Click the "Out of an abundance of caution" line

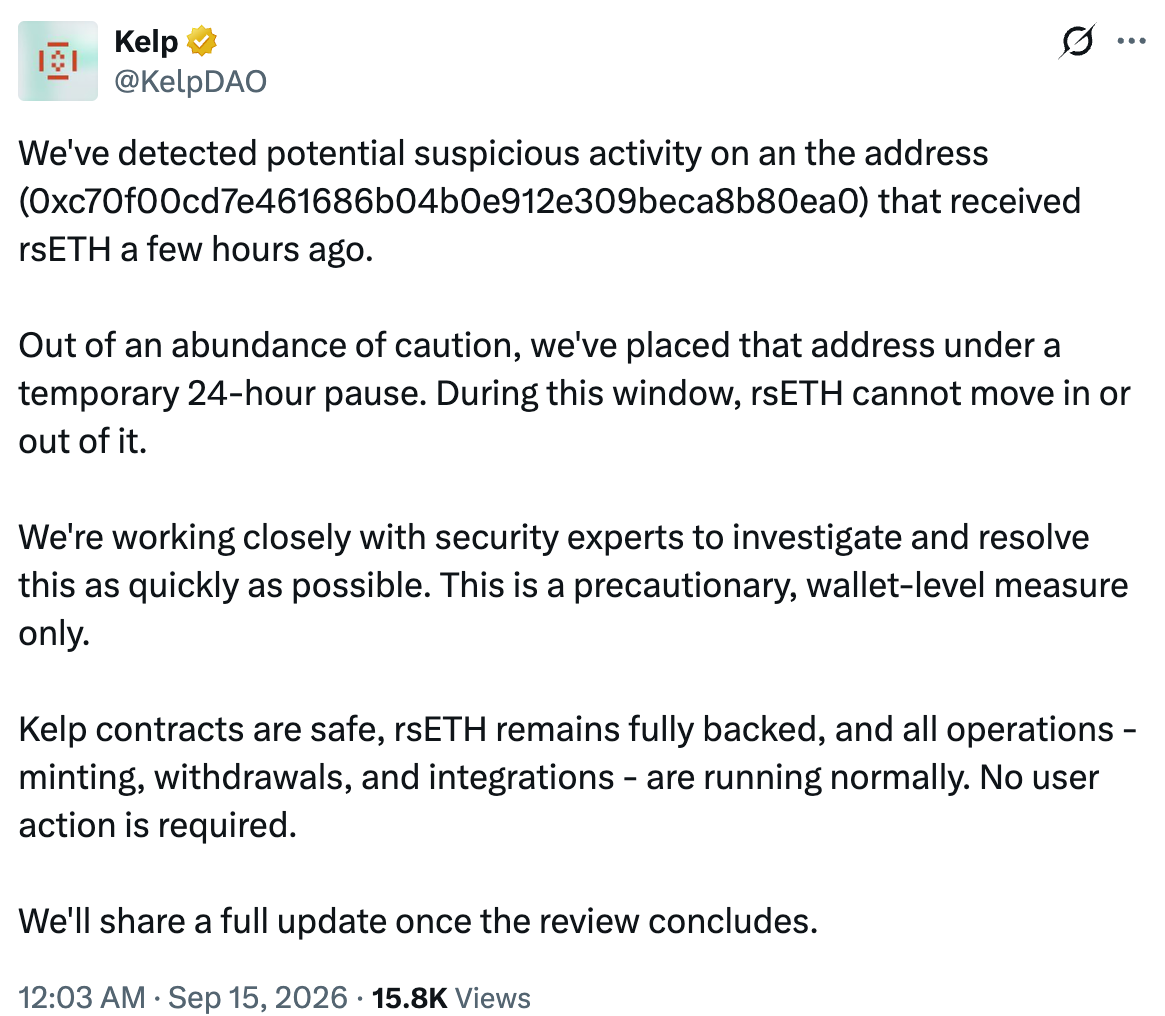539,346
